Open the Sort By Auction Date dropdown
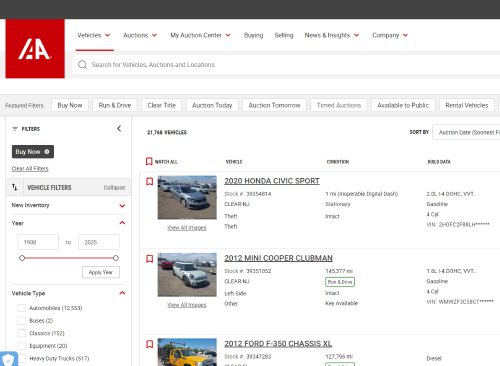The height and width of the screenshot is (366, 500). (x=466, y=132)
